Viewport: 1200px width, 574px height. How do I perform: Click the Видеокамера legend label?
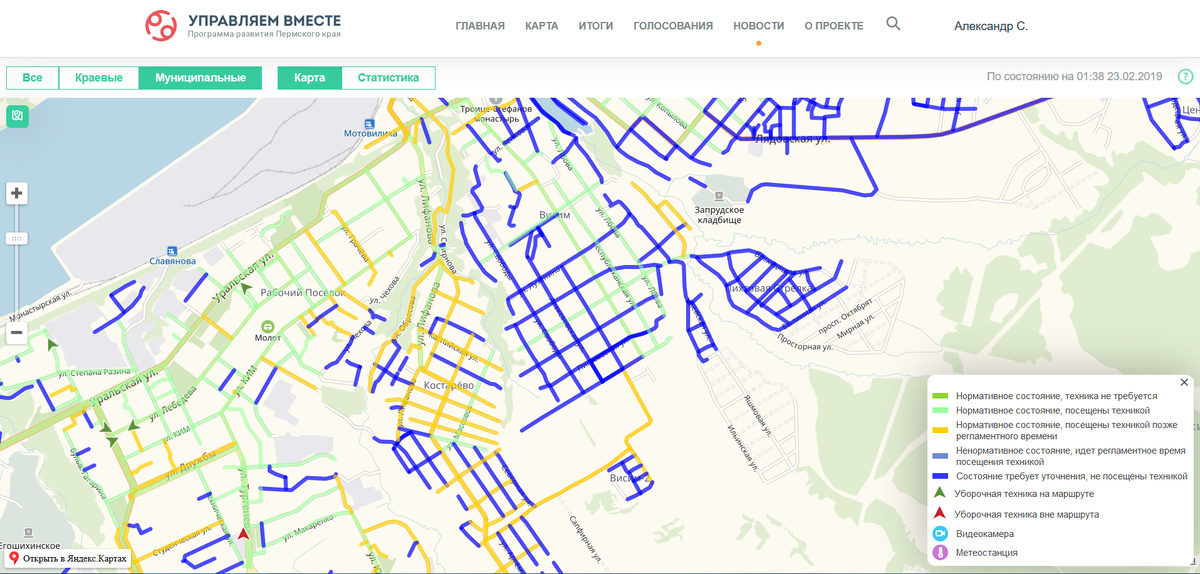click(x=985, y=535)
